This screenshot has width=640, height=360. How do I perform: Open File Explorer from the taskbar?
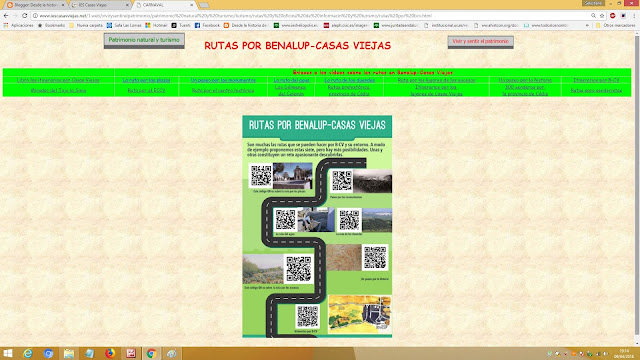tap(69, 353)
